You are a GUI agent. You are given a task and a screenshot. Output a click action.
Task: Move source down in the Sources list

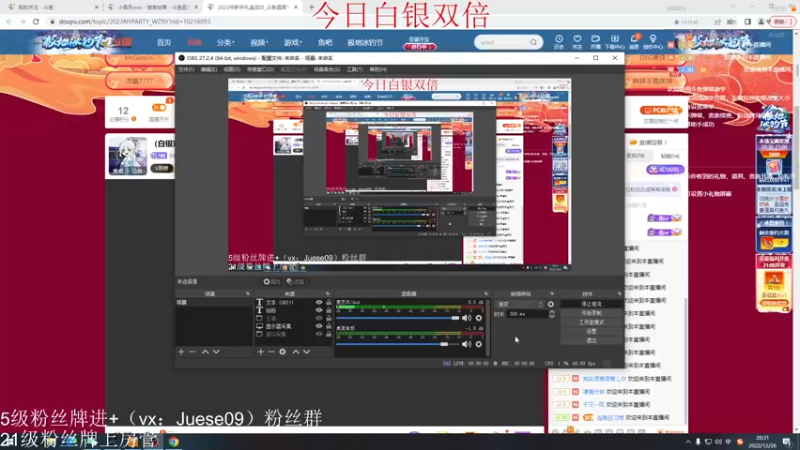click(x=307, y=352)
